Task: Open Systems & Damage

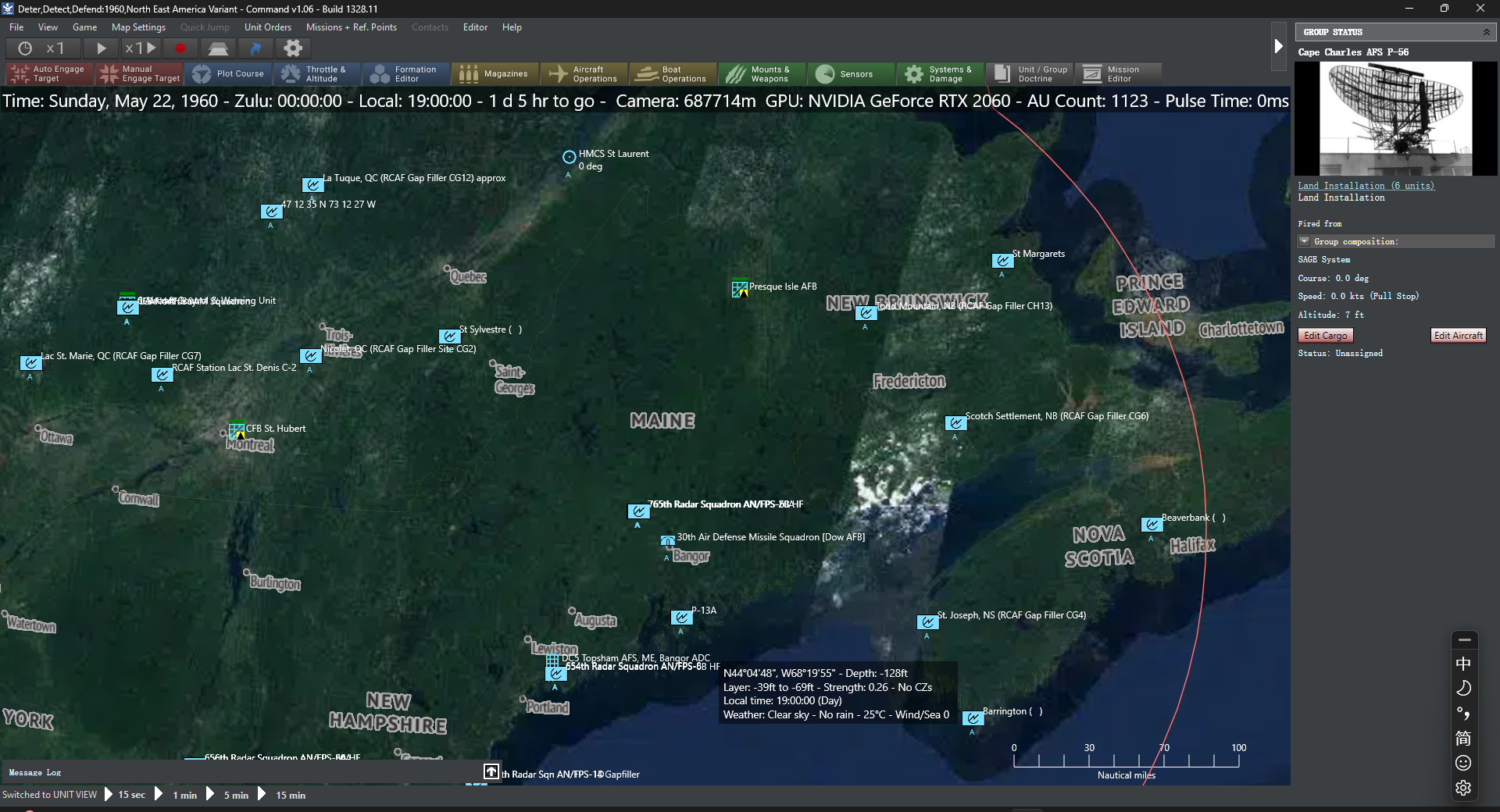Action: (941, 73)
